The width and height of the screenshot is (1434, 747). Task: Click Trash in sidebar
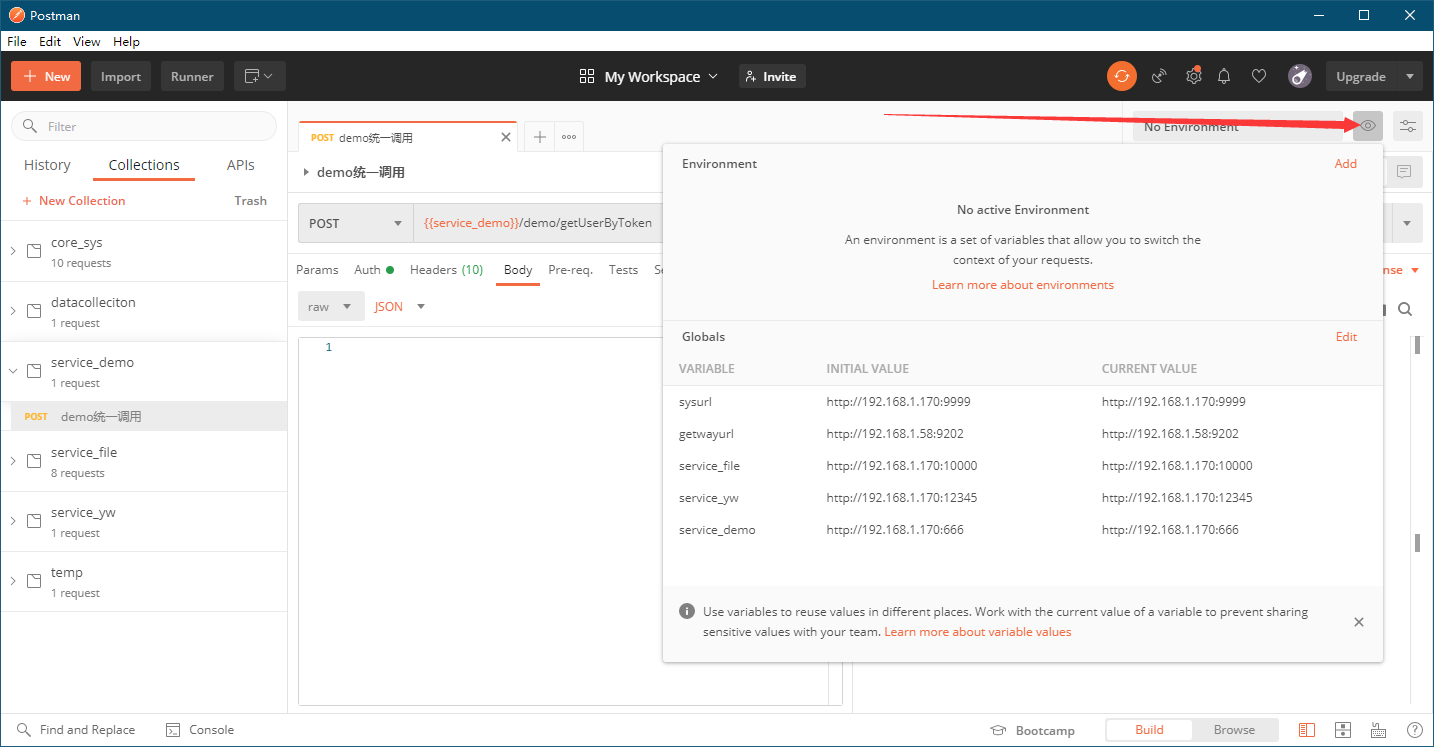(250, 200)
